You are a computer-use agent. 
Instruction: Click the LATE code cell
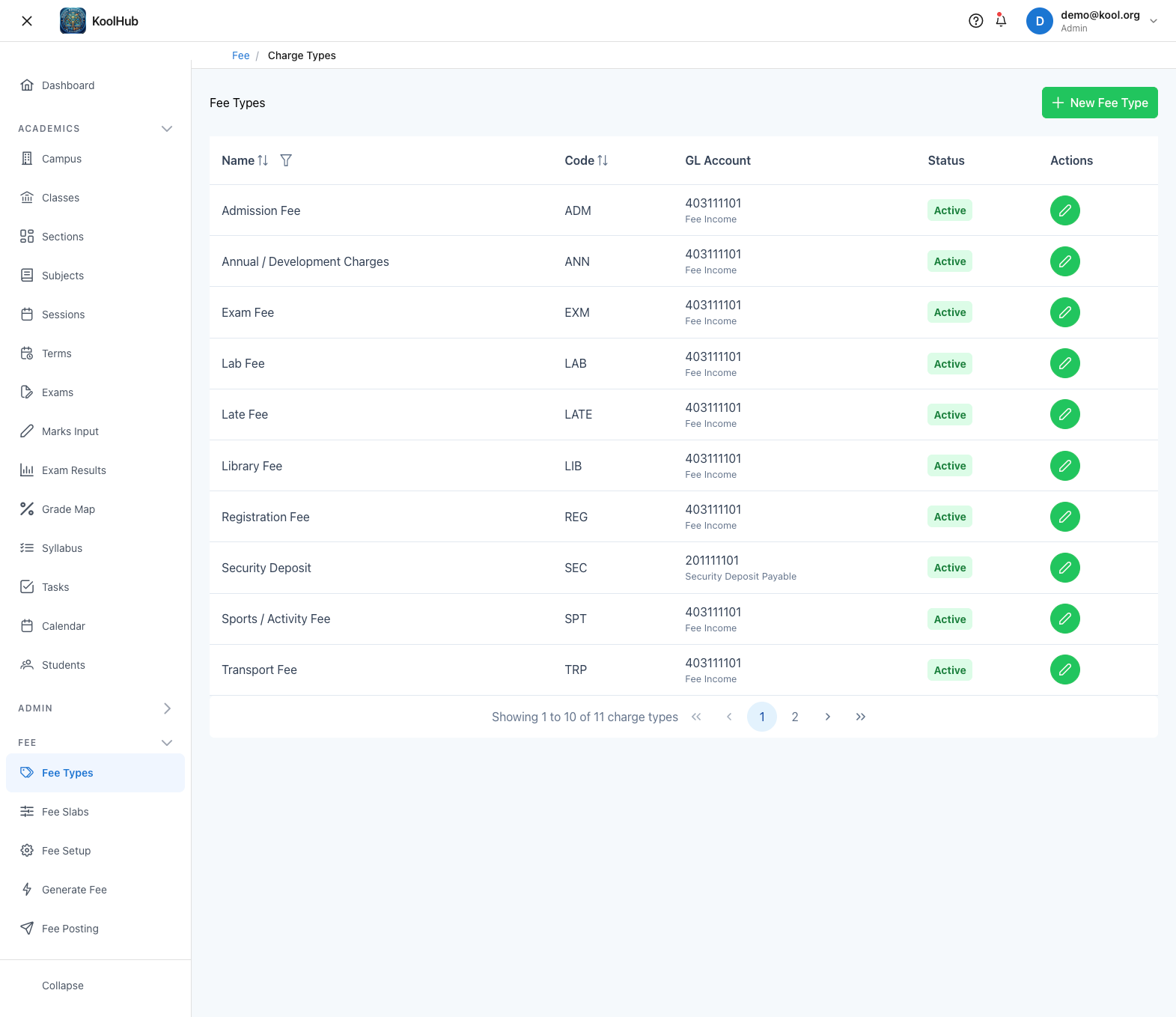click(579, 414)
